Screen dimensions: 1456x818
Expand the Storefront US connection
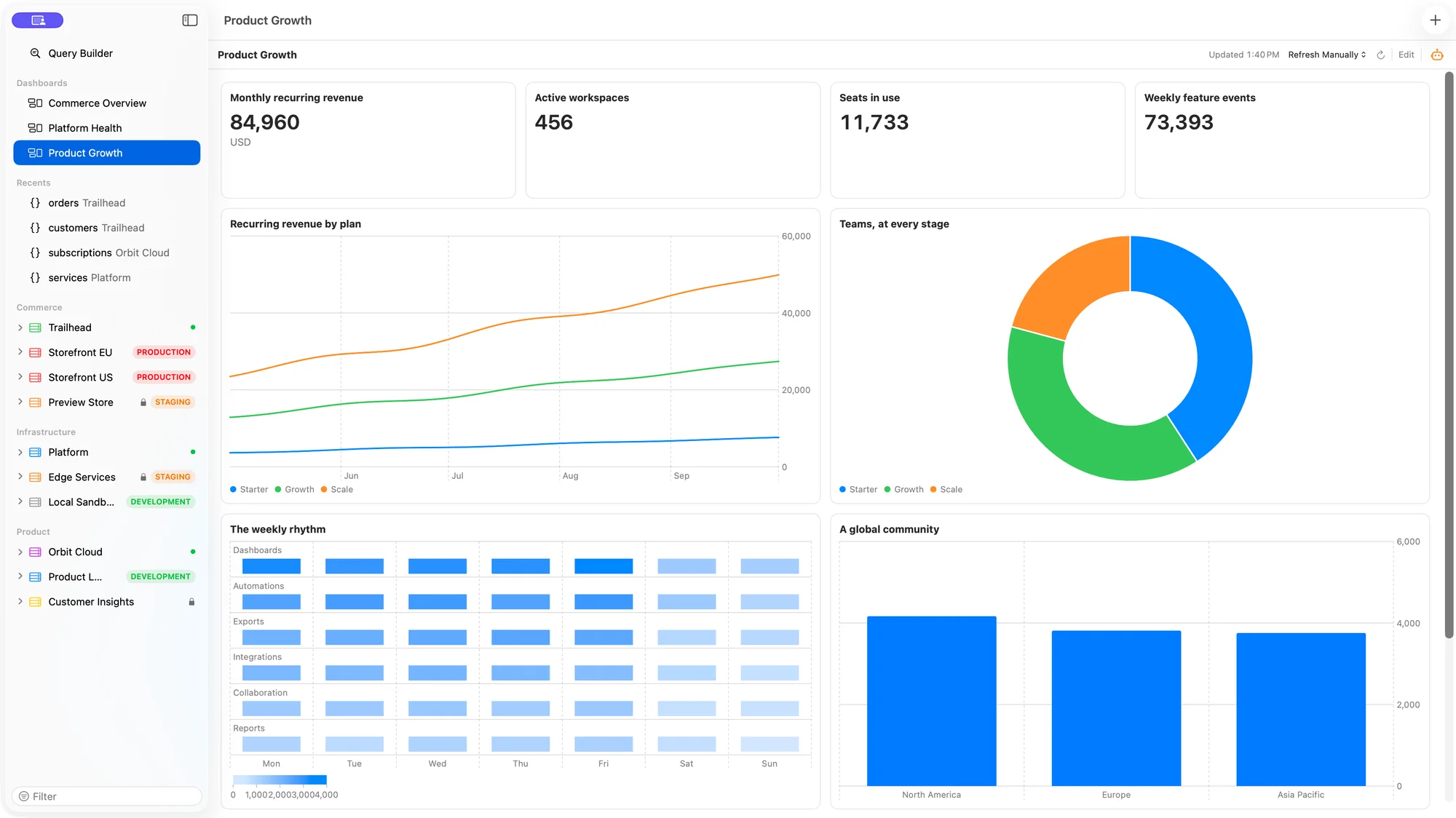[x=20, y=377]
